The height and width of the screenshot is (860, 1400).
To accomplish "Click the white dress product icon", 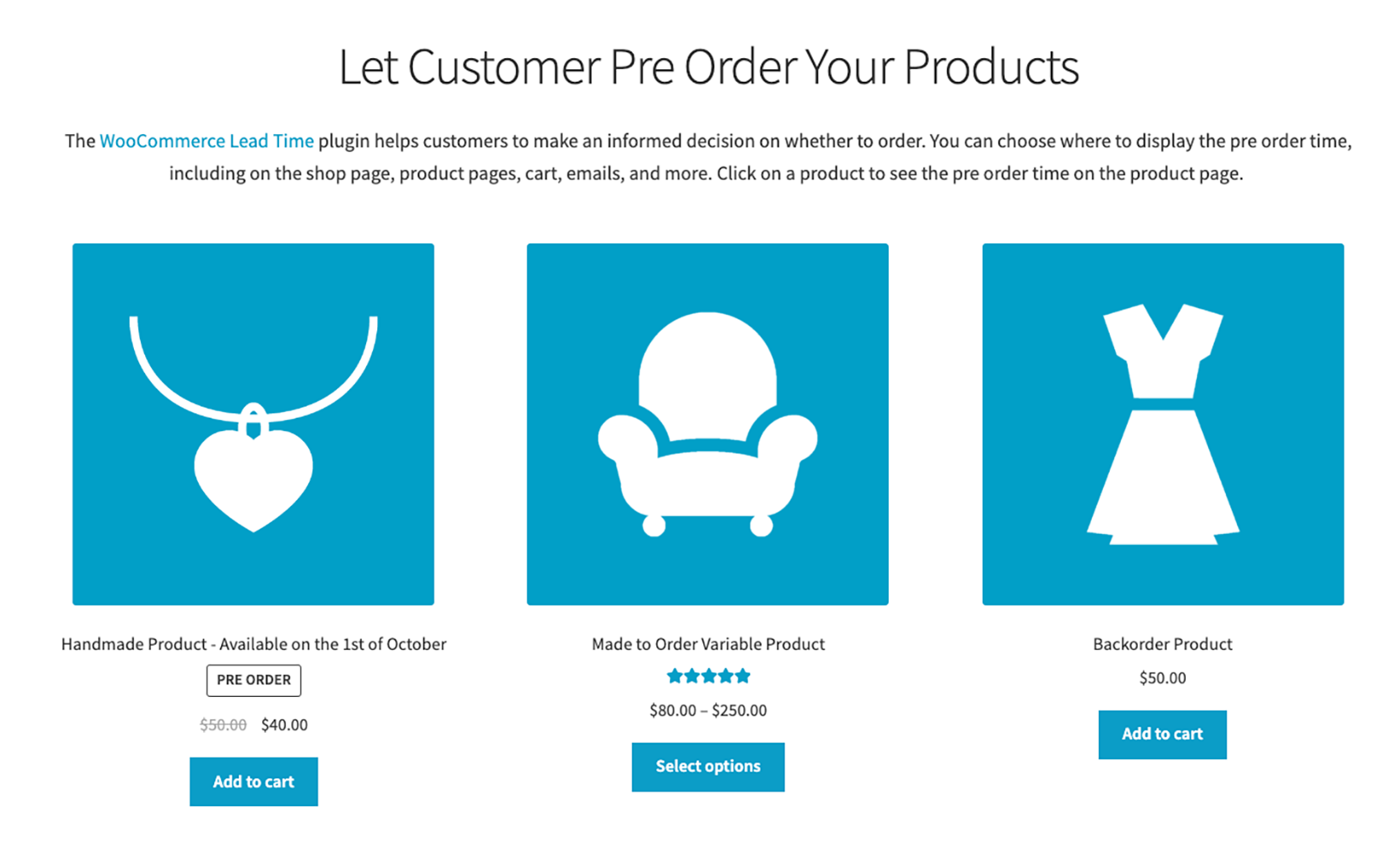I will tap(1163, 424).
